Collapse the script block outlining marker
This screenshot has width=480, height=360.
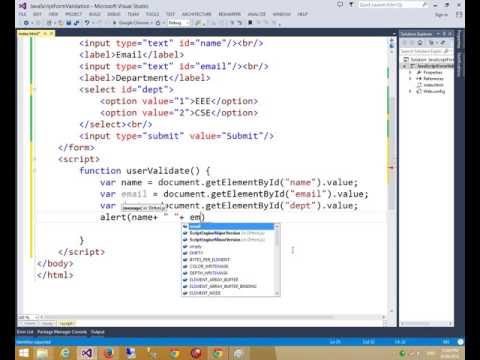(x=34, y=159)
